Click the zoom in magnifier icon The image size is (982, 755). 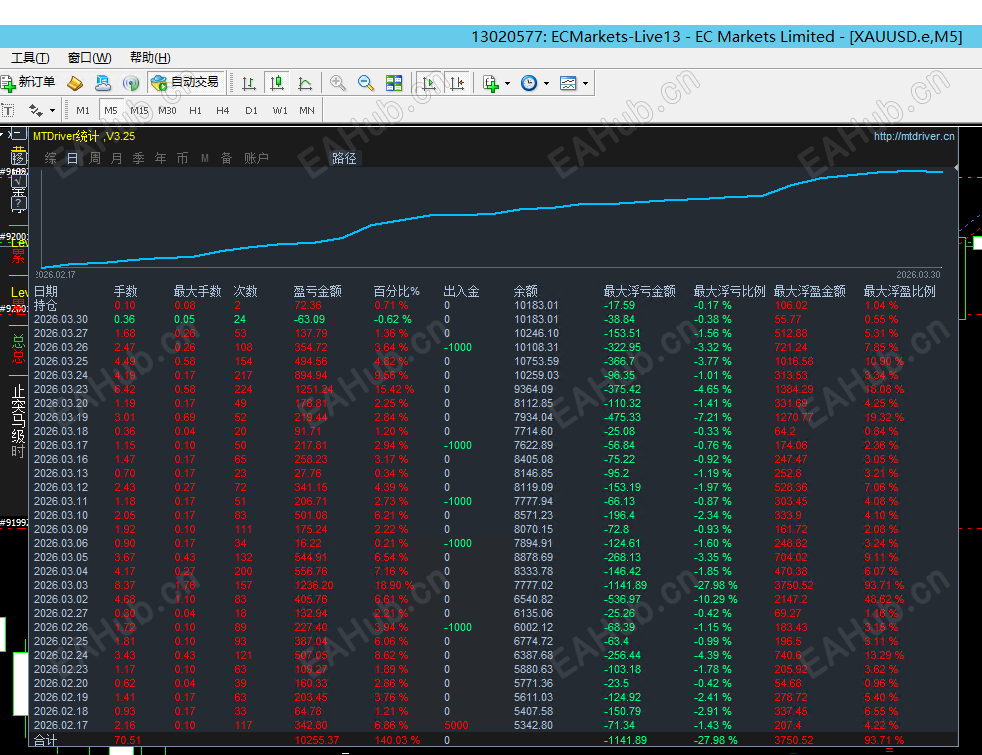coord(338,83)
